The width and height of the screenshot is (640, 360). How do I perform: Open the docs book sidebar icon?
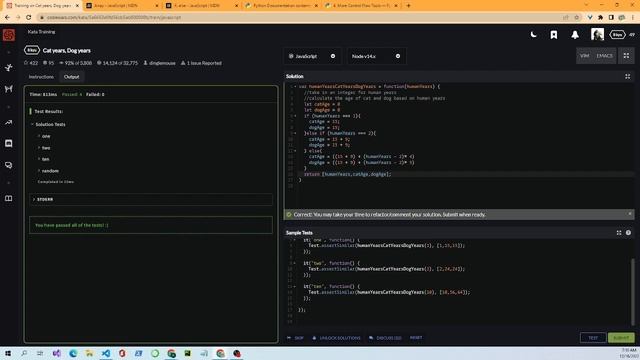pos(9,198)
